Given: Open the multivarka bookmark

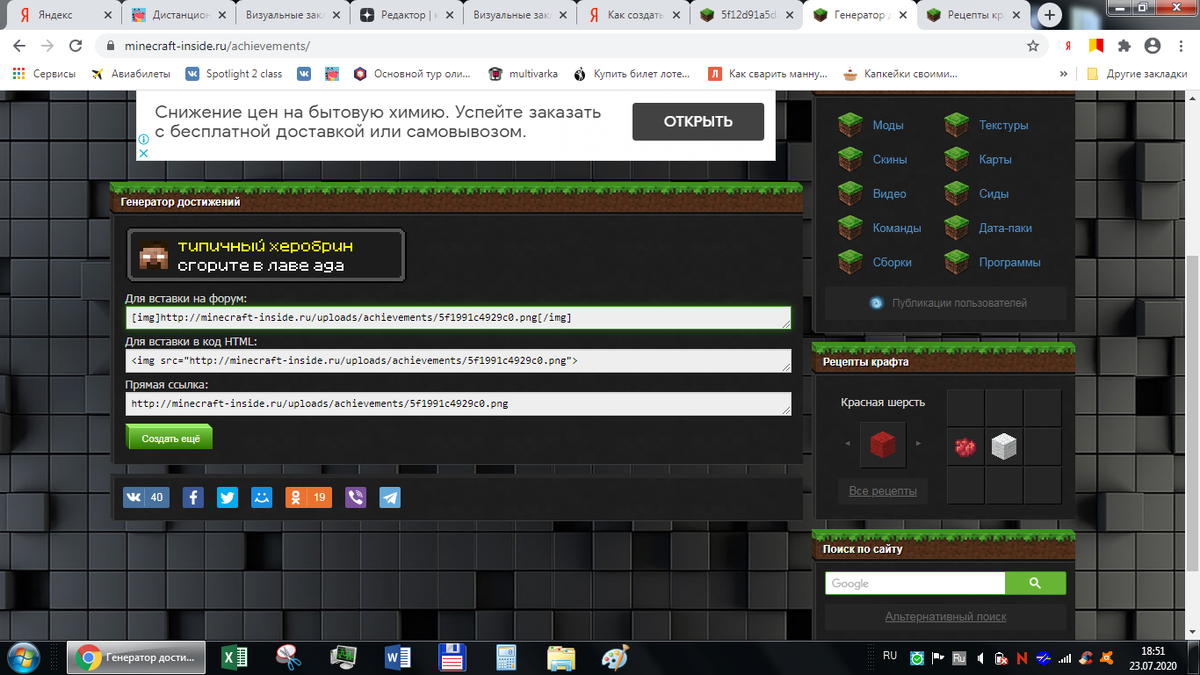Looking at the screenshot, I should pyautogui.click(x=524, y=74).
